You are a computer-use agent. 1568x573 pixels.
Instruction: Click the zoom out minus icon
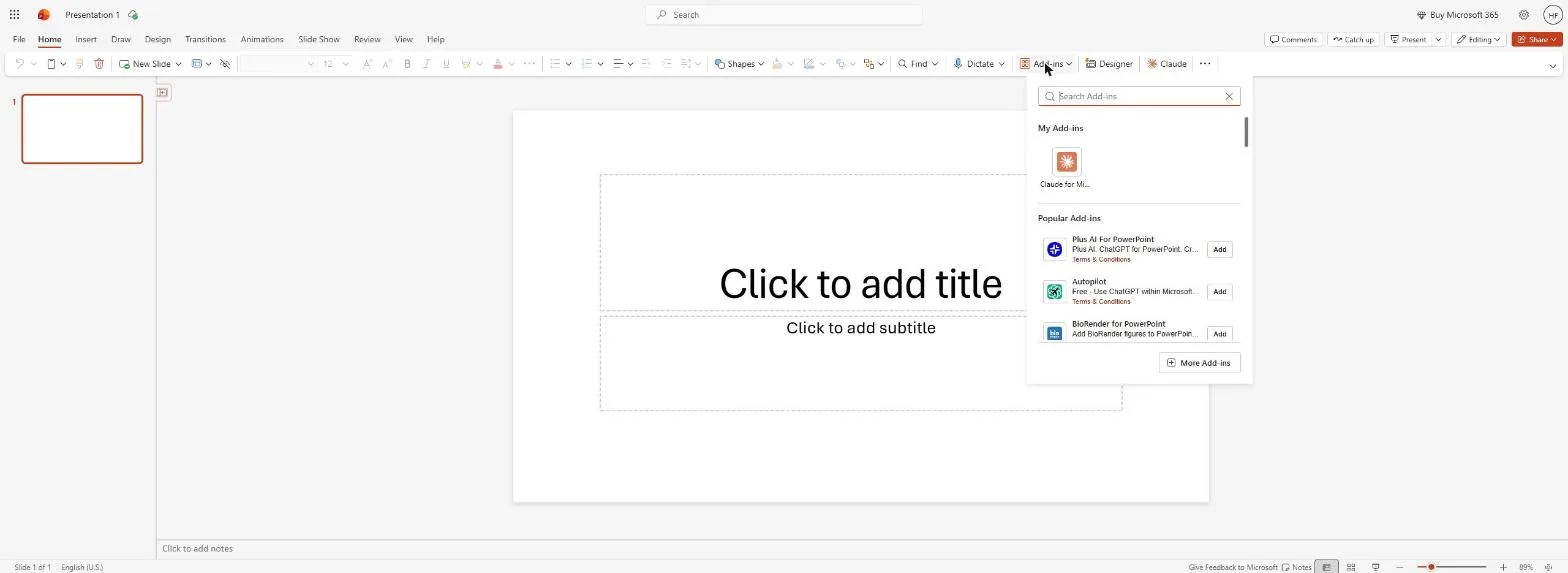(1400, 567)
